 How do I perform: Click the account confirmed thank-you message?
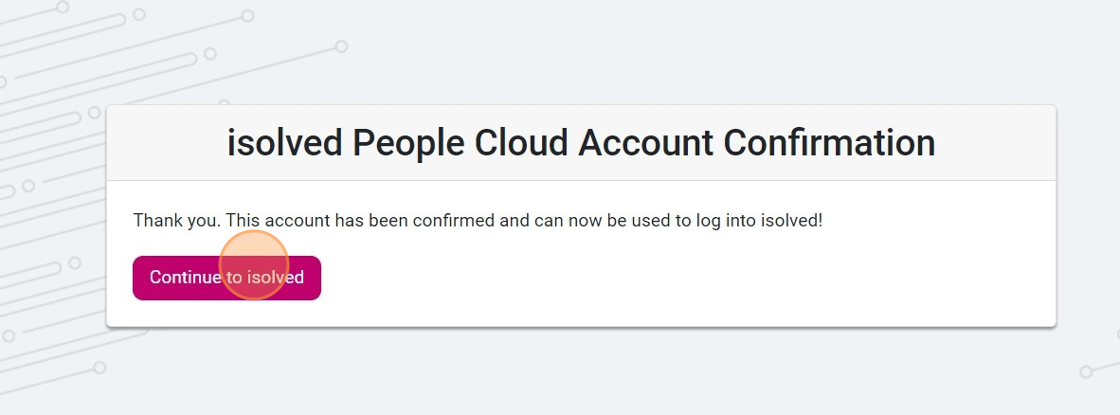[x=478, y=220]
